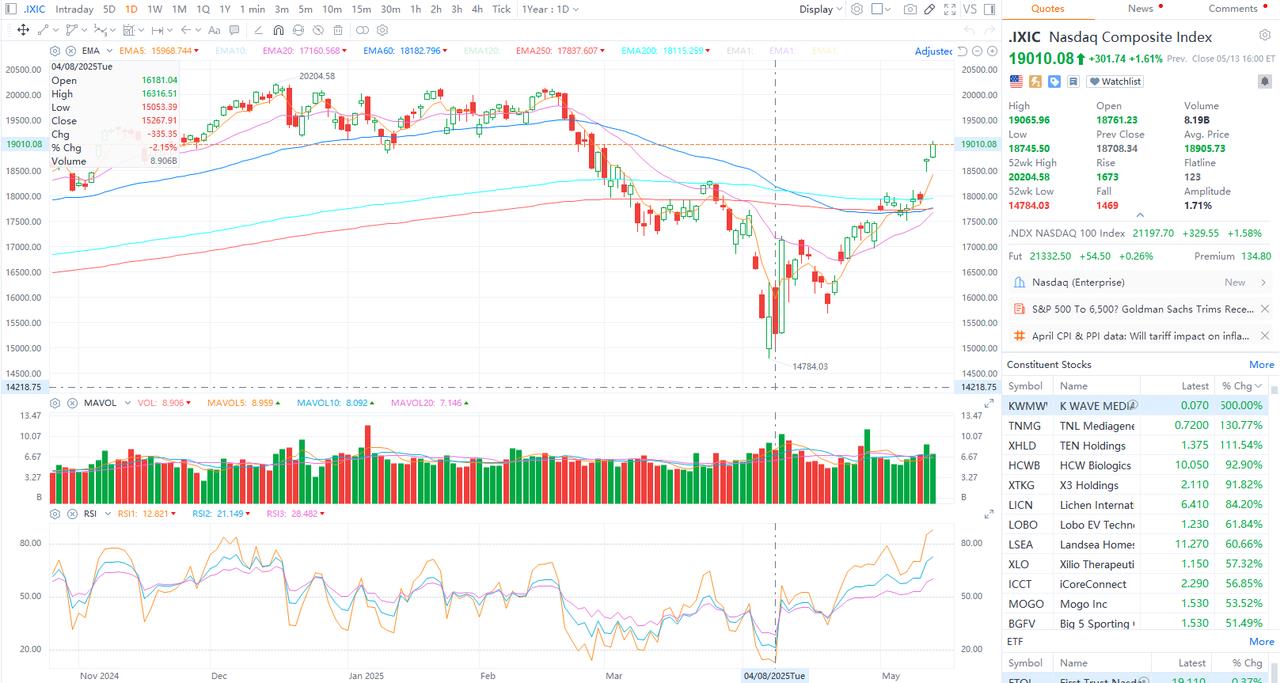Open chart settings gear next to Display
This screenshot has height=683, width=1280.
pos(857,9)
